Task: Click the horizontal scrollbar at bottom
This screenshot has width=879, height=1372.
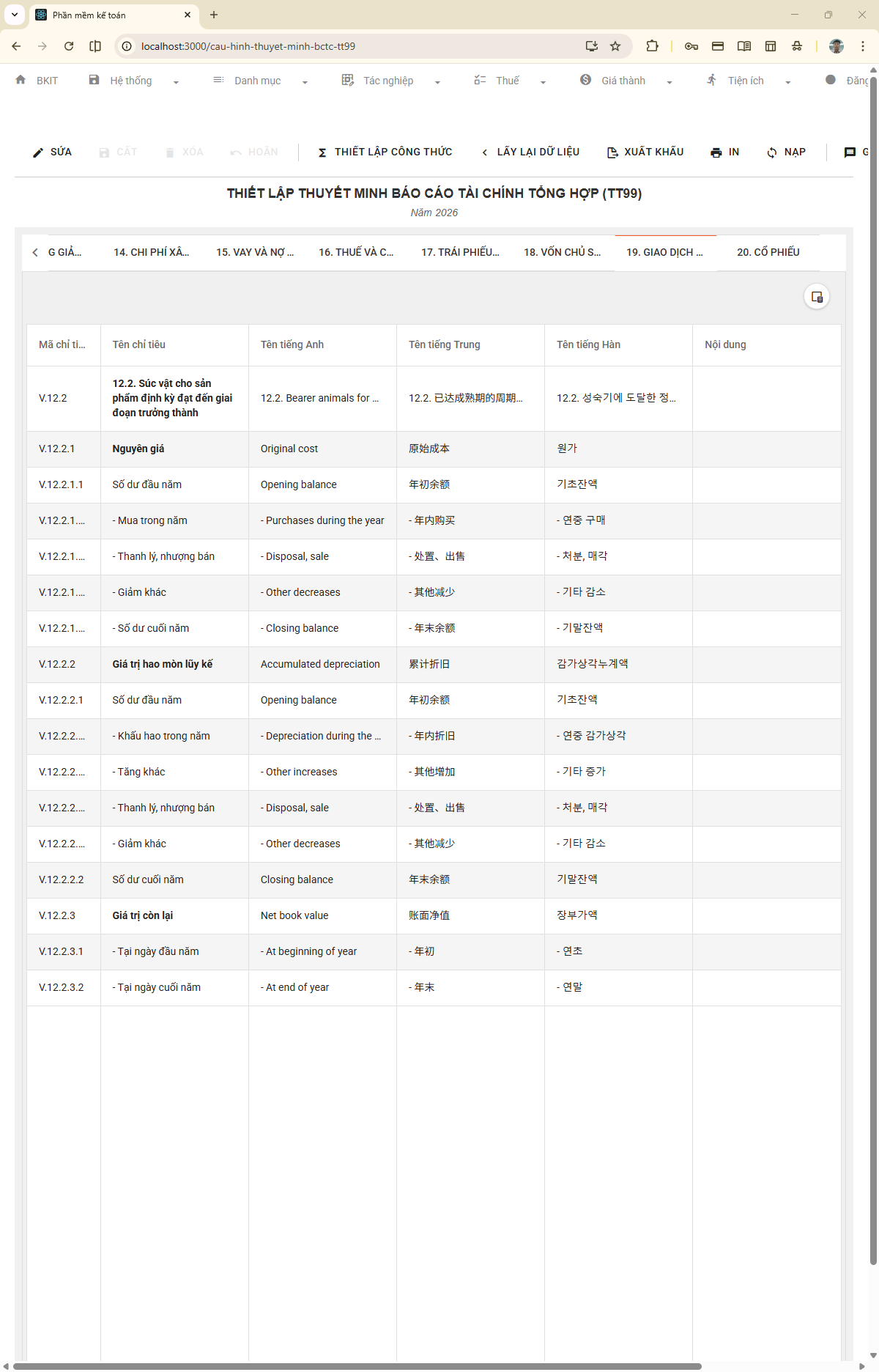Action: click(357, 1366)
